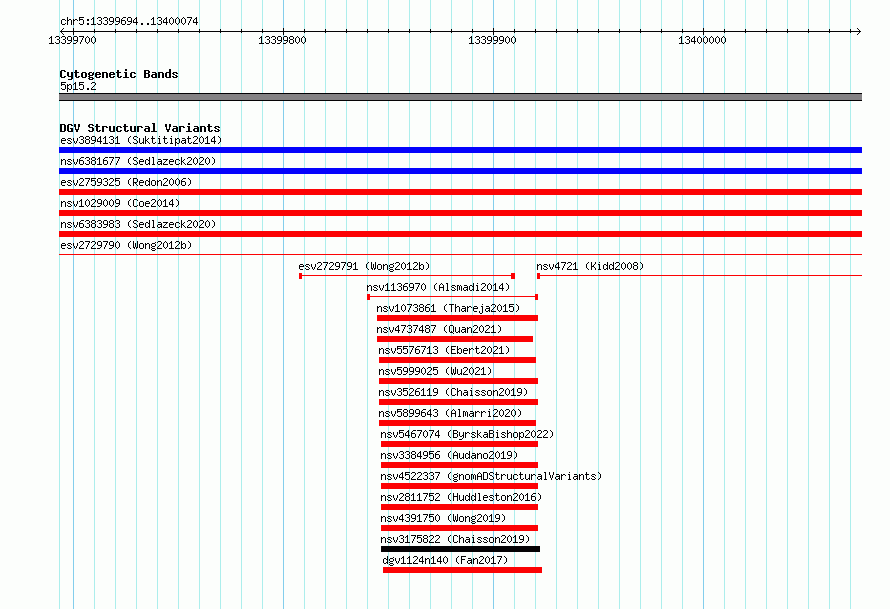Open the dgv1124n140 (Fan2017) label
Image resolution: width=890 pixels, height=609 pixels.
[445, 560]
